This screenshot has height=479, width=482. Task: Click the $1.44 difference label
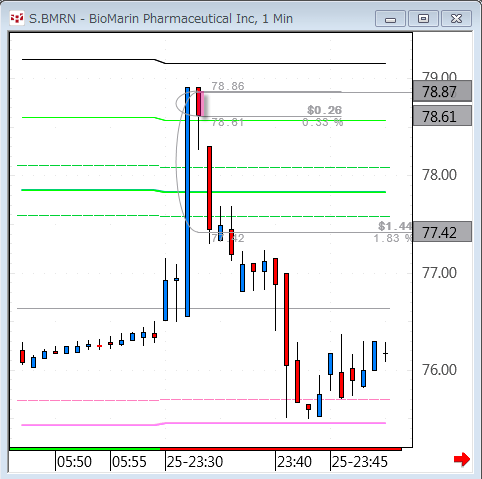tap(396, 226)
